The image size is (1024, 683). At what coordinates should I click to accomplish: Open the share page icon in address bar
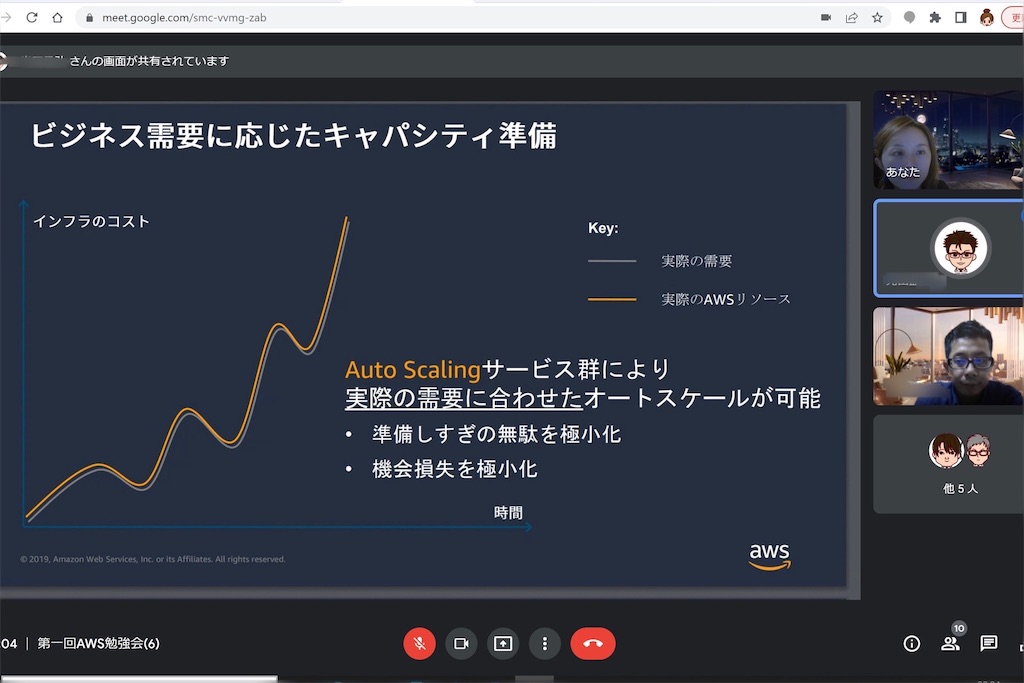coord(852,18)
